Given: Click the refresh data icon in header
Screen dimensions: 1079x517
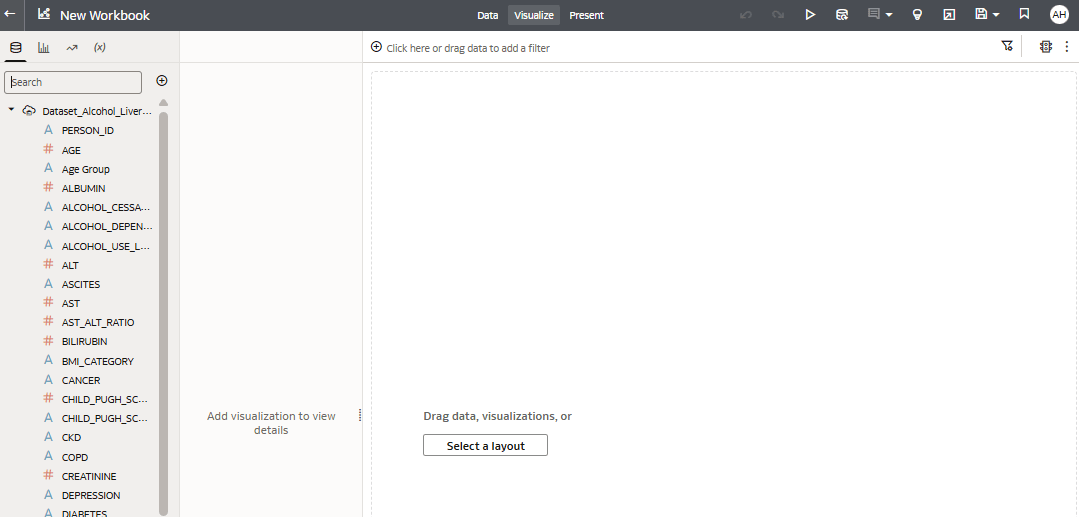Looking at the screenshot, I should [842, 14].
